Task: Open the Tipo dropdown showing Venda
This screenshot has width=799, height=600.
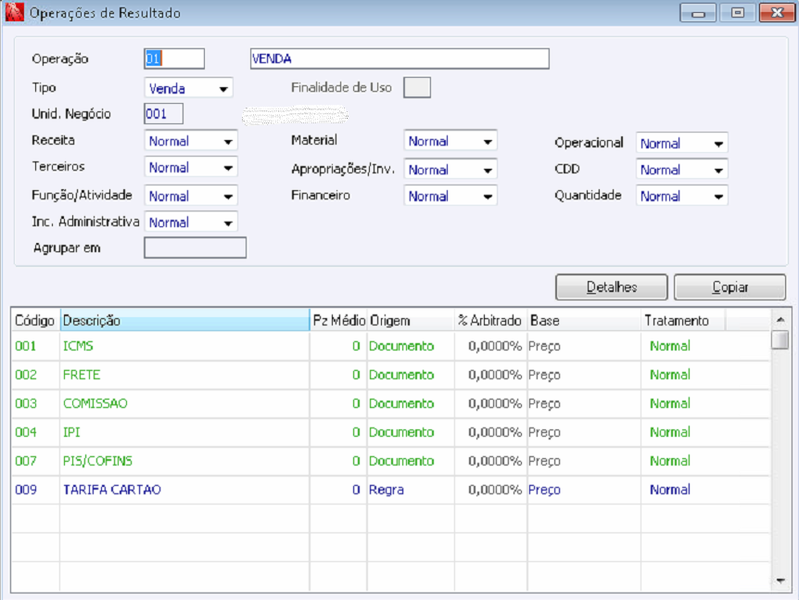Action: pos(189,88)
